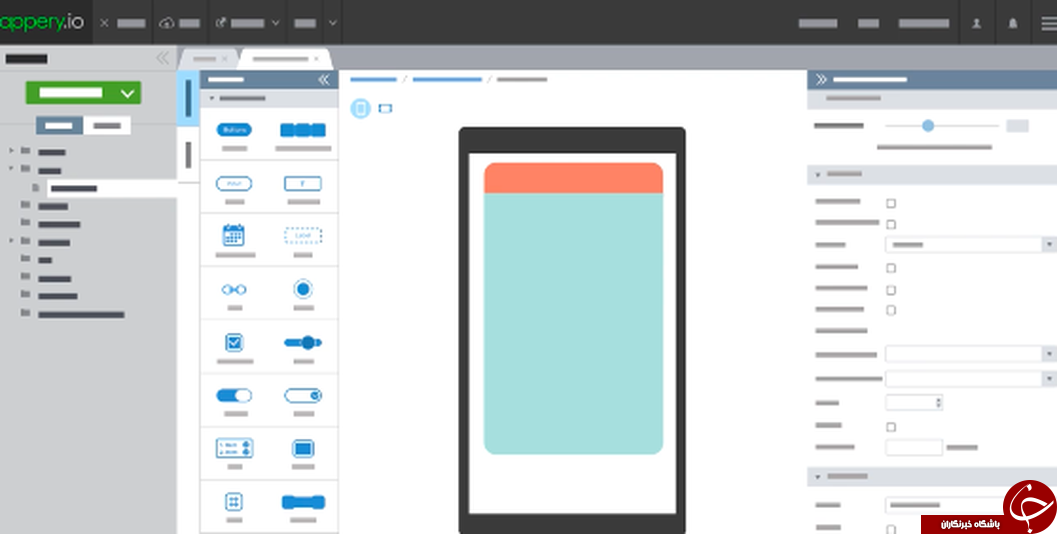Open the last chevron dropdown in the left toolbar group

pyautogui.click(x=332, y=23)
